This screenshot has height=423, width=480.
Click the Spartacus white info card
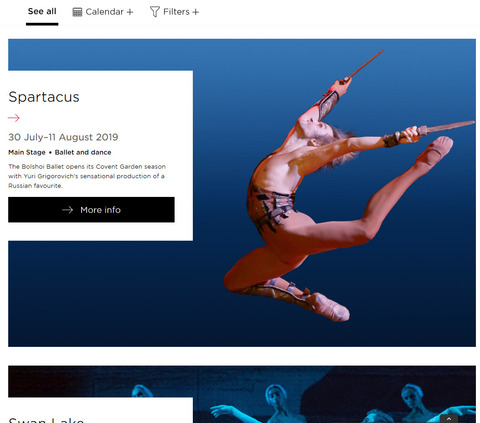(x=100, y=156)
